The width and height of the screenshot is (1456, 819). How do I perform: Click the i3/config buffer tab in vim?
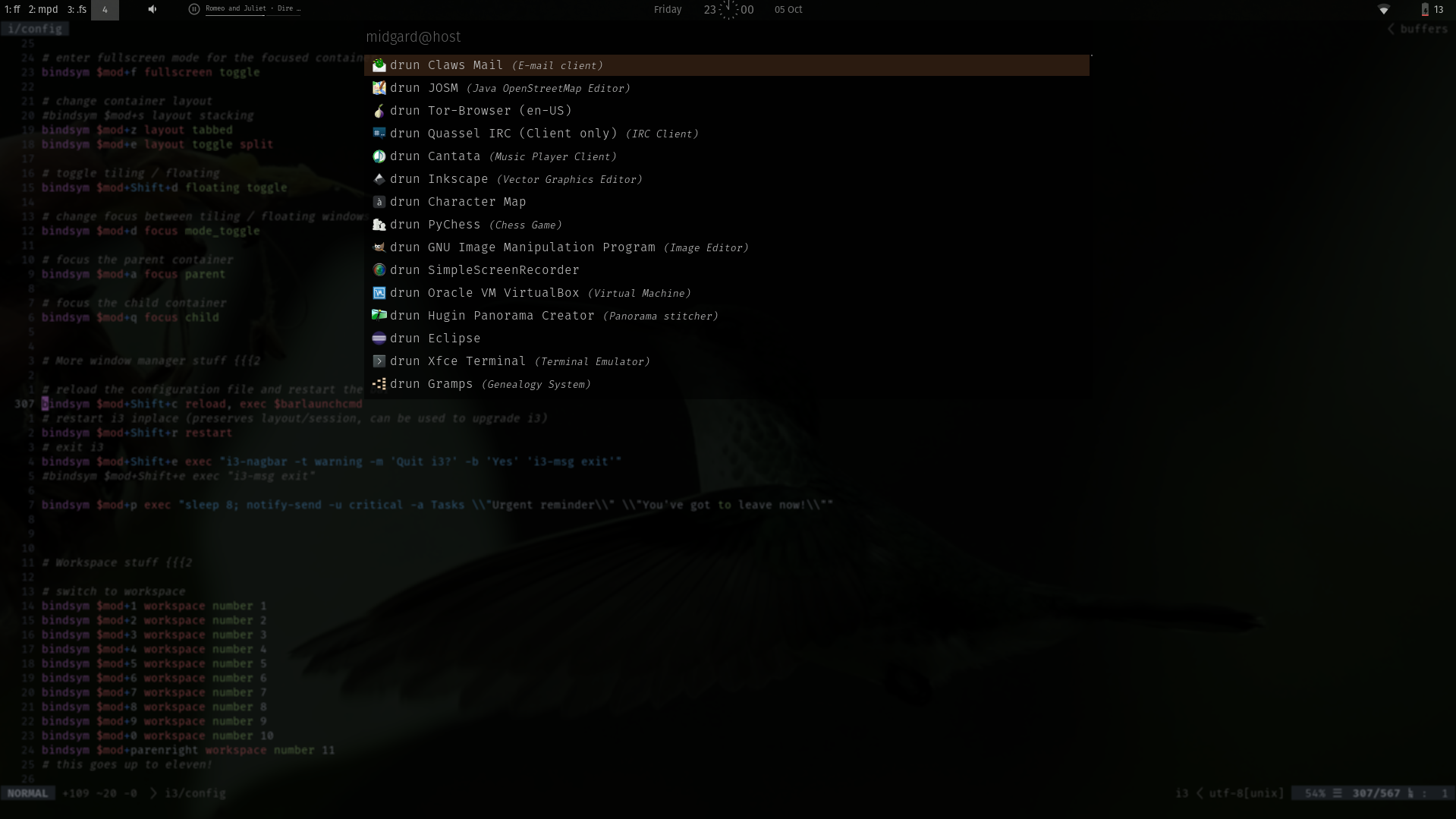click(35, 29)
